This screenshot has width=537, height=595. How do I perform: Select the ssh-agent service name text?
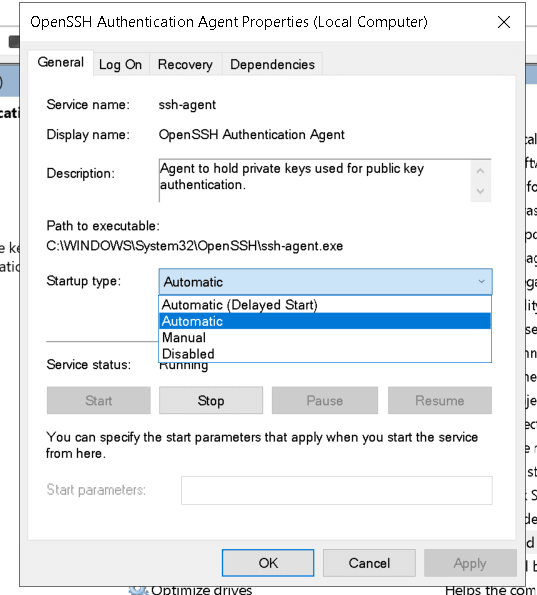coord(187,105)
